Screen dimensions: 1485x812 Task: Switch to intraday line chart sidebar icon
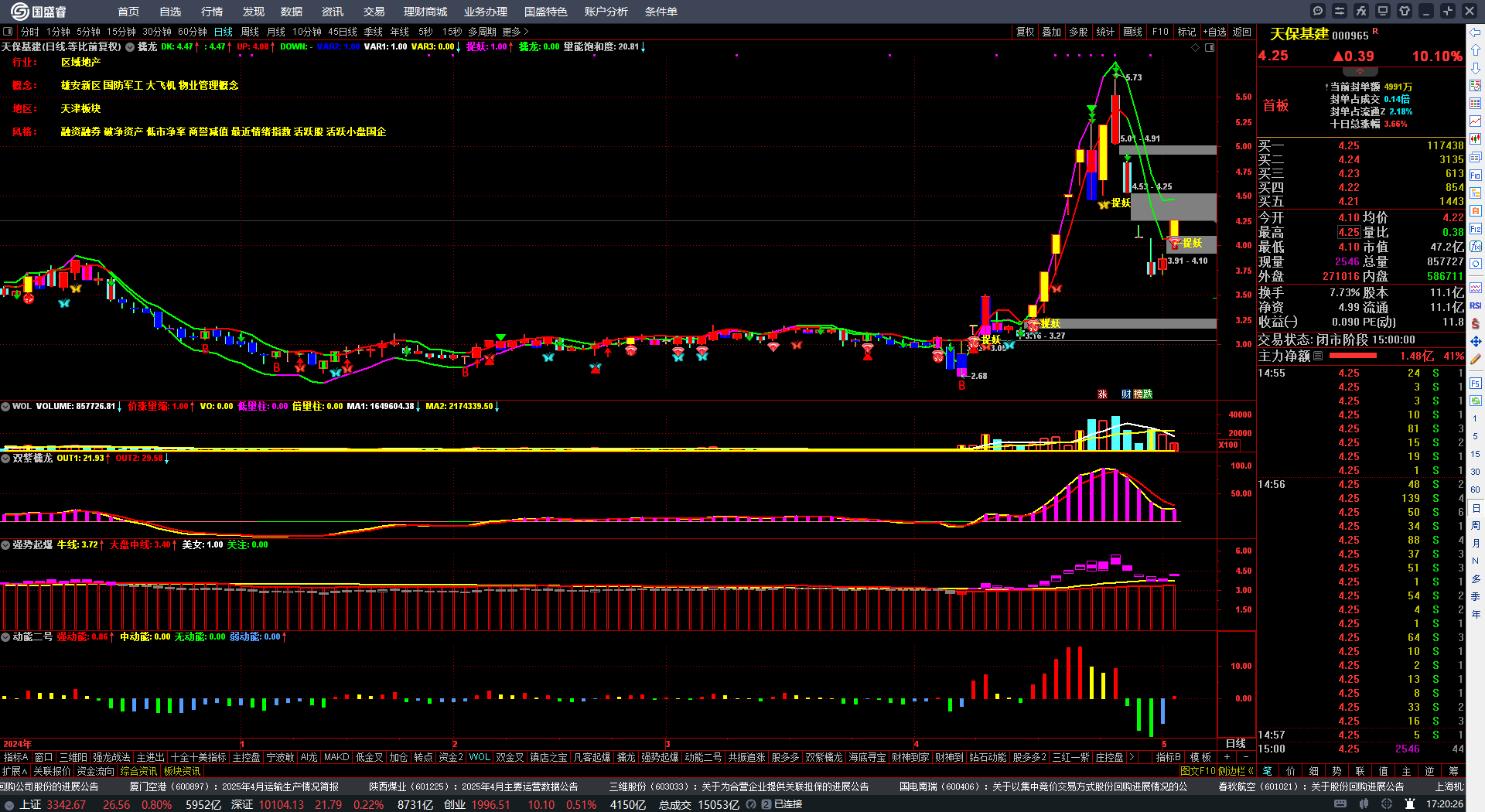click(x=1476, y=121)
